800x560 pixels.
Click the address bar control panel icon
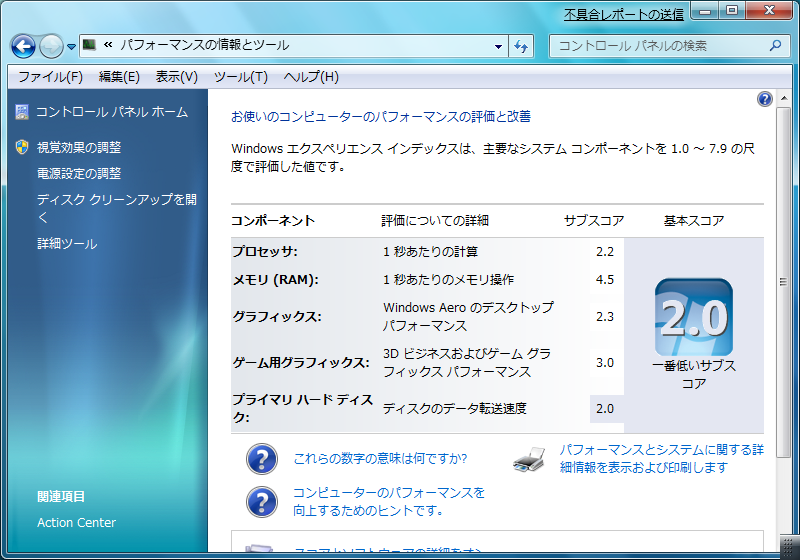(x=89, y=45)
